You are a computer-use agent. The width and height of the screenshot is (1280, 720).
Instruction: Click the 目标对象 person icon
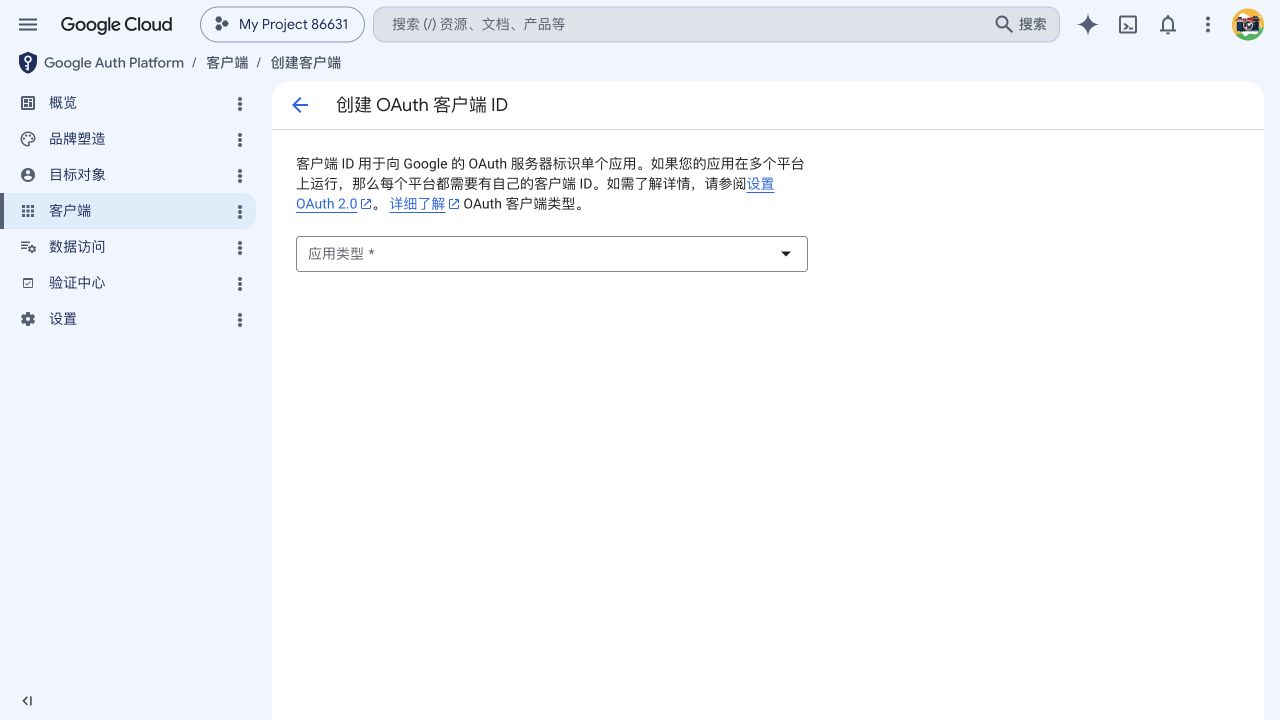tap(28, 175)
